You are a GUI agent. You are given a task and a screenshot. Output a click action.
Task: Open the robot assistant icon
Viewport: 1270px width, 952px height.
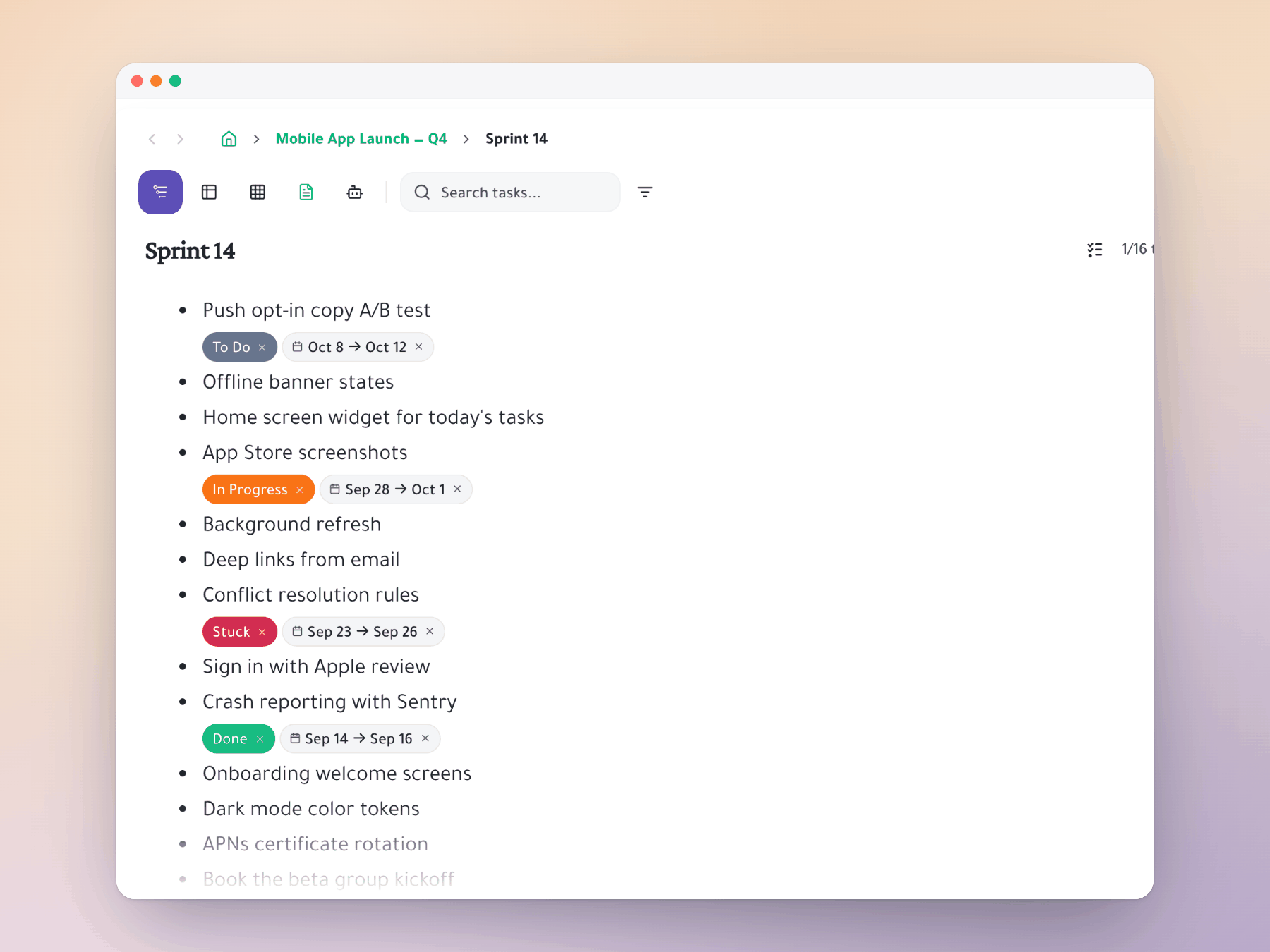coord(355,192)
